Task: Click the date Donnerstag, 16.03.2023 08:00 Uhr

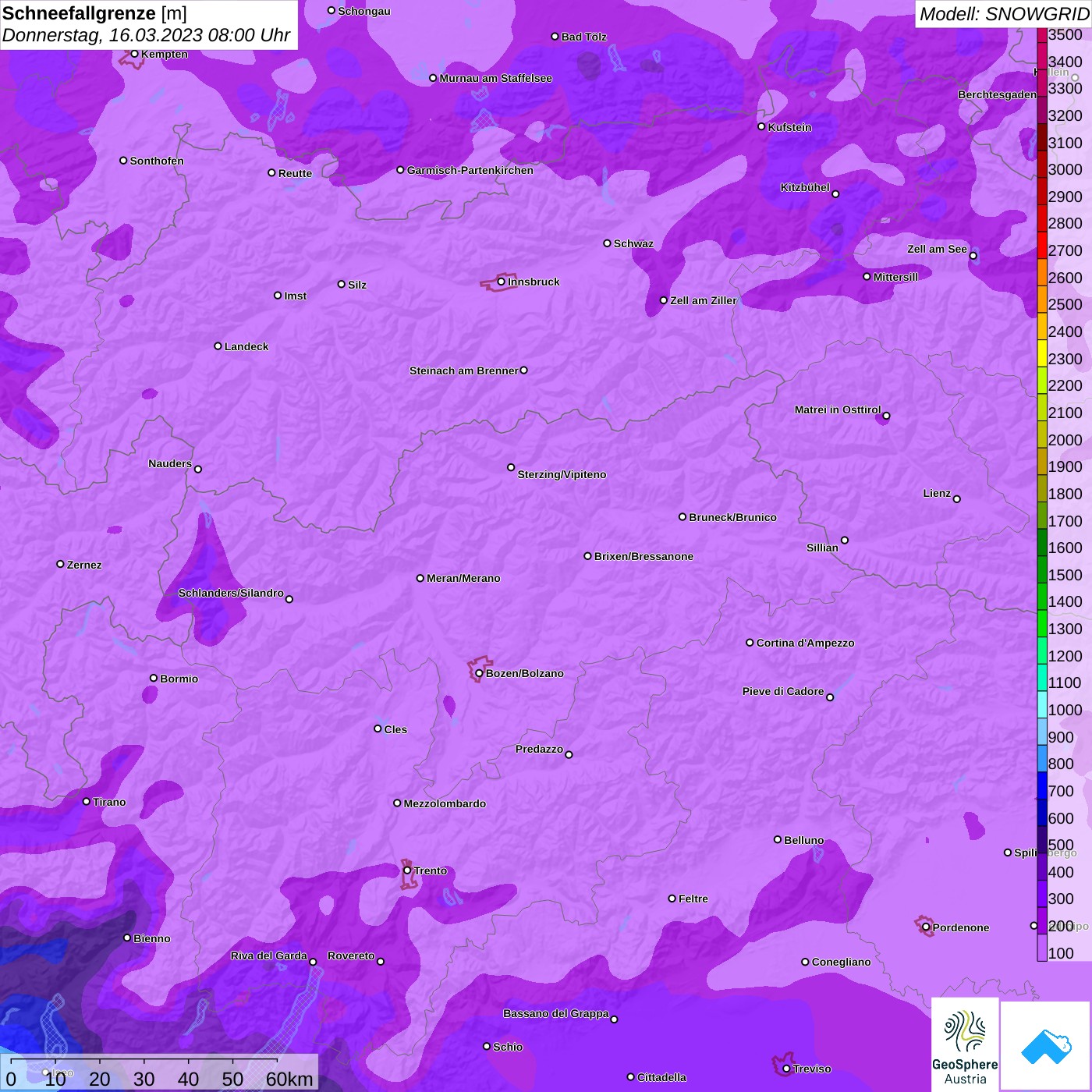Action: point(146,35)
